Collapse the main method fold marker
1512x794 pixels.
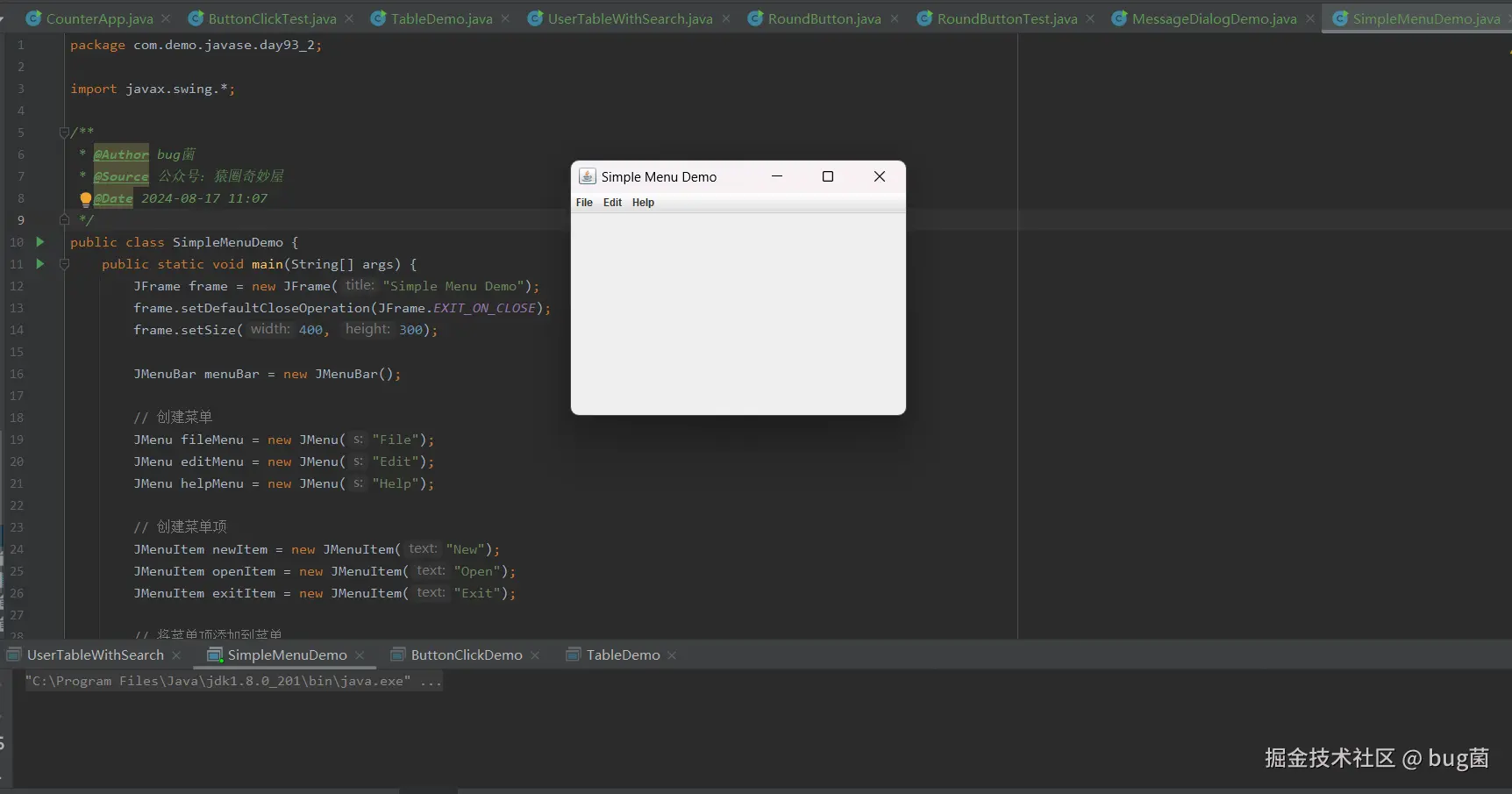tap(64, 264)
